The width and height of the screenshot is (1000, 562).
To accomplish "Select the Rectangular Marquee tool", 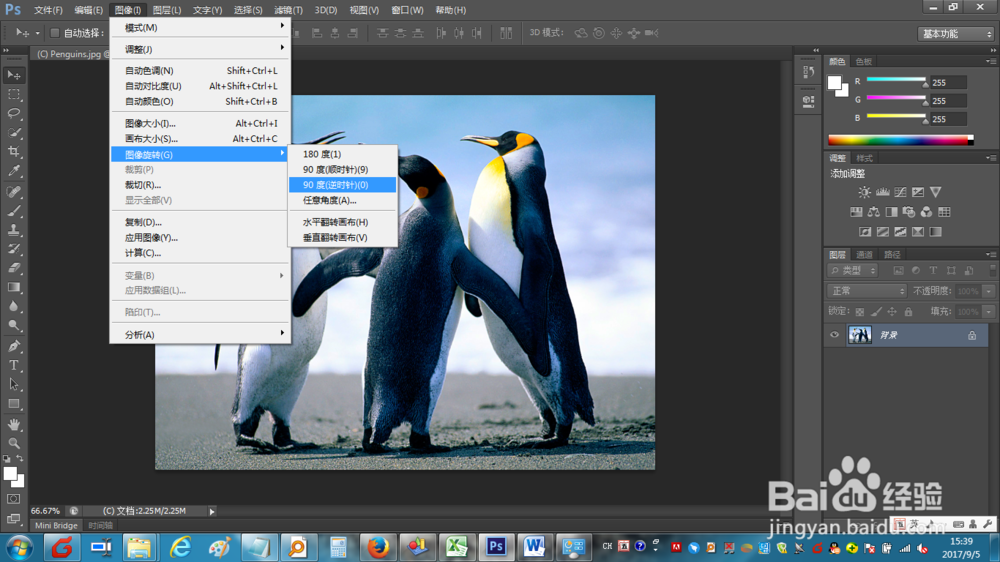I will point(13,94).
